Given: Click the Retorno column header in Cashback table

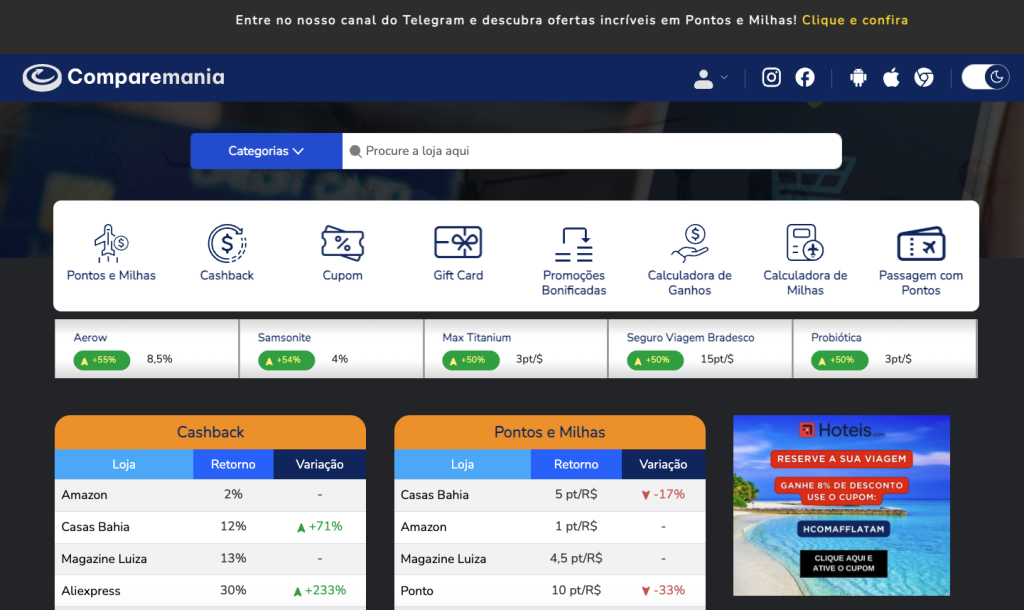Looking at the screenshot, I should point(233,464).
